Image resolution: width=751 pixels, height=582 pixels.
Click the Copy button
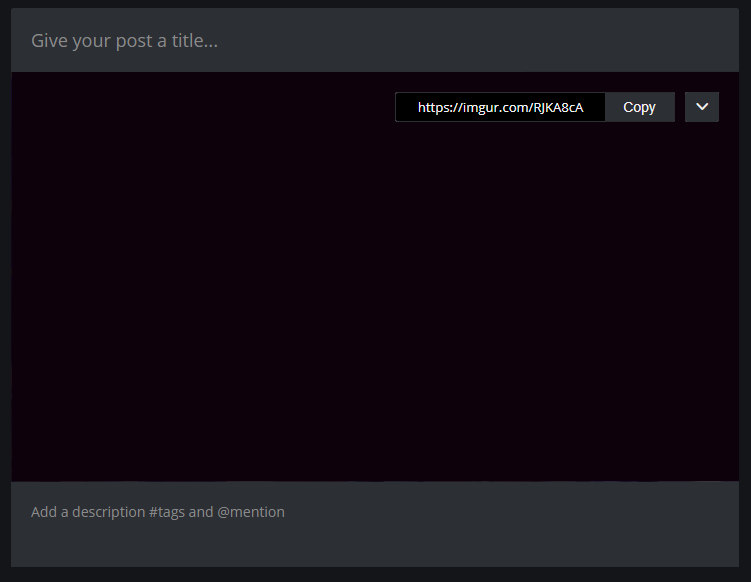click(639, 107)
